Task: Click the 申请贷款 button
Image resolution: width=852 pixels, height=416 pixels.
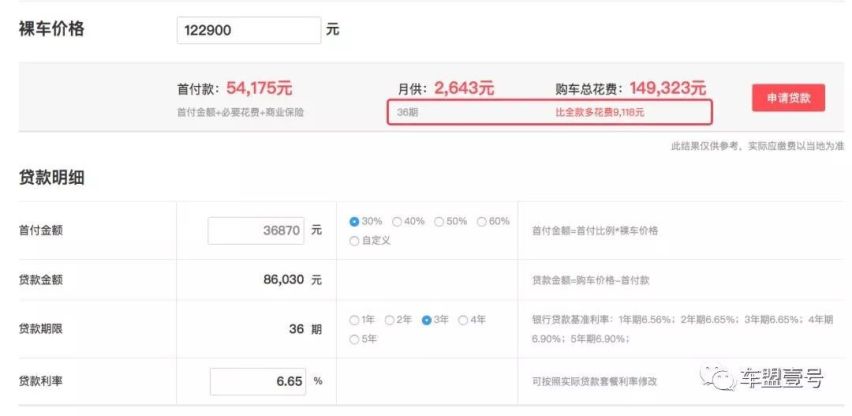Action: click(x=788, y=98)
